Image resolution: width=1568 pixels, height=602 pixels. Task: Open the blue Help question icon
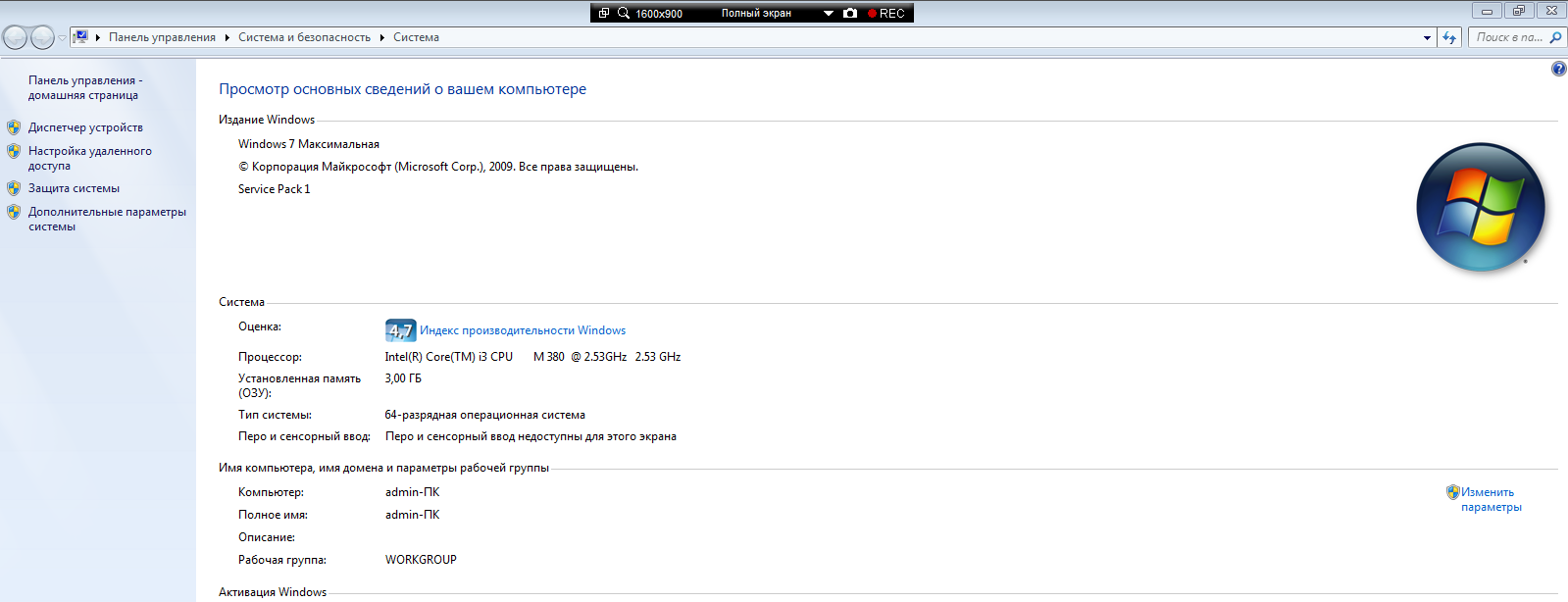coord(1558,69)
